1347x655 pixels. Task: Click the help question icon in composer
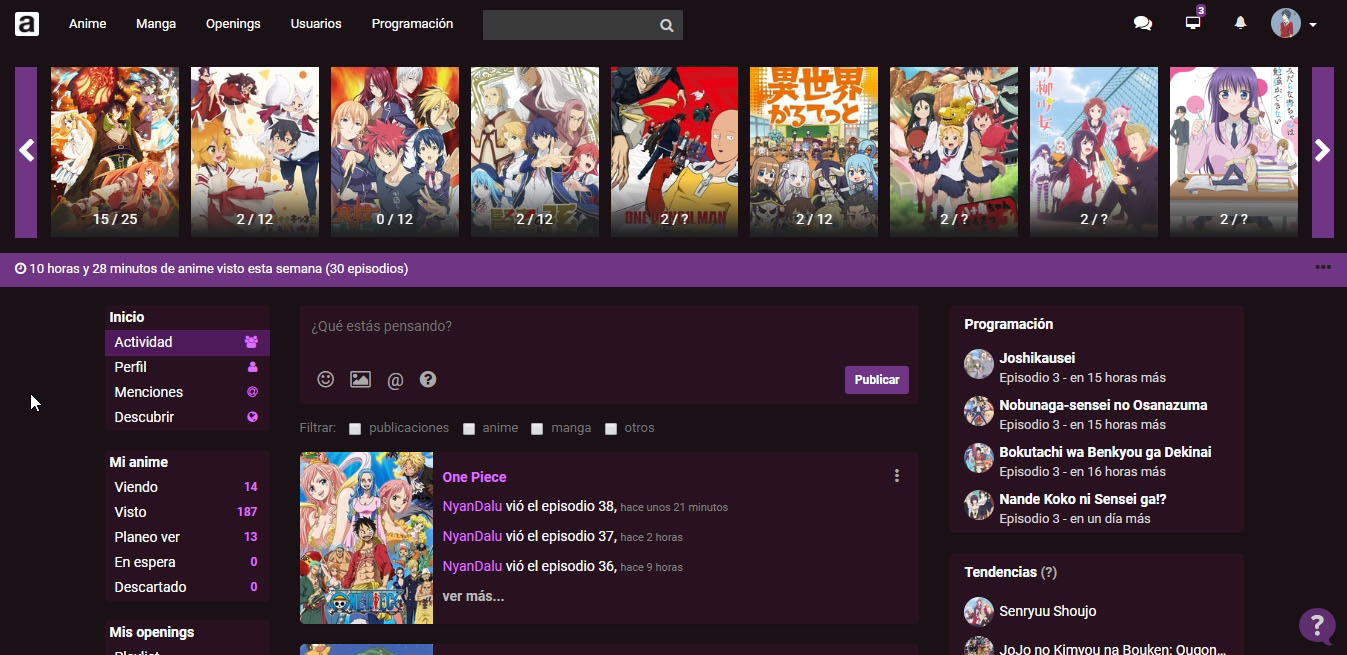point(428,379)
